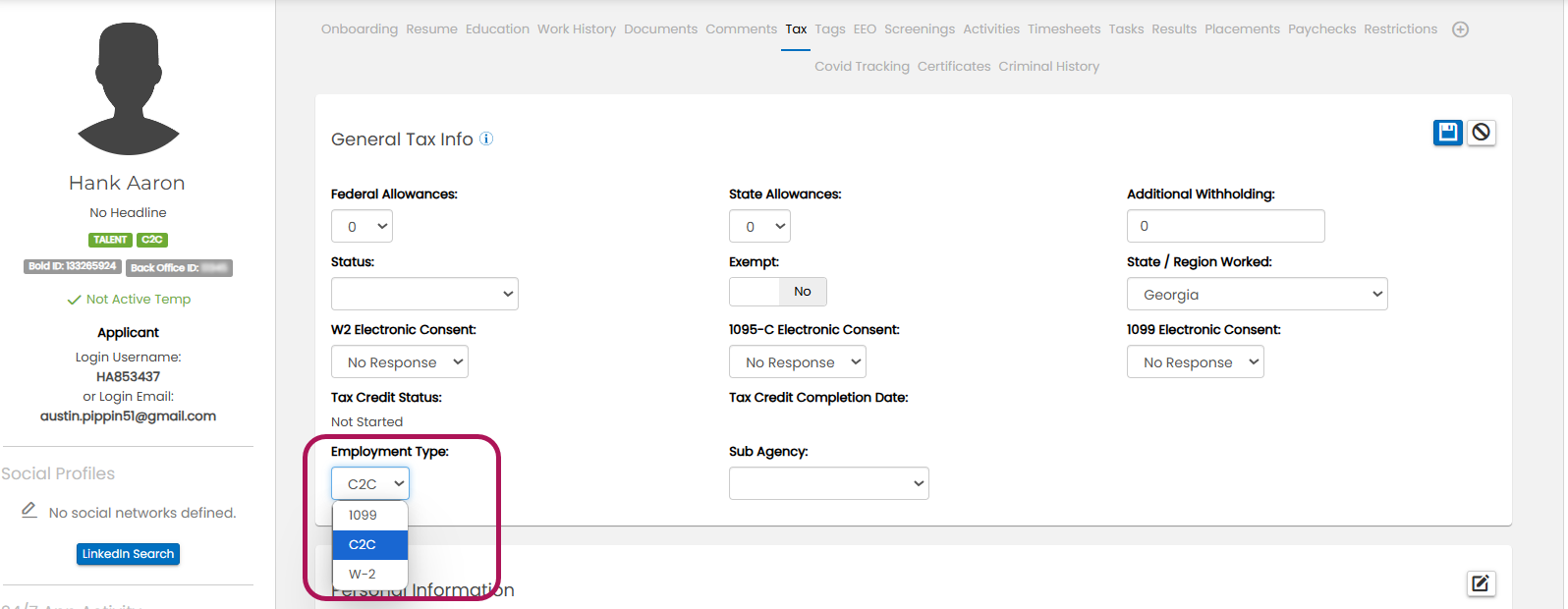Click the Additional Withholding input field
This screenshot has width=1568, height=609.
coord(1225,226)
